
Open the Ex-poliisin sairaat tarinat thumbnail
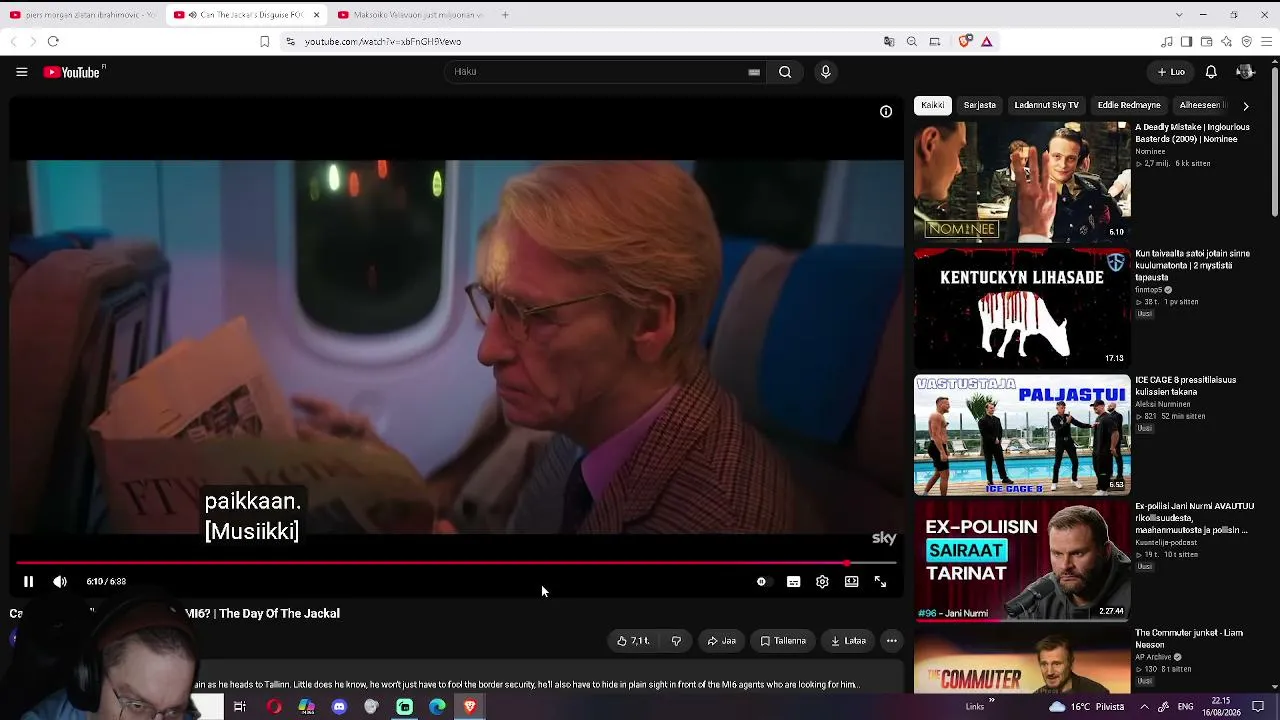(x=1022, y=561)
